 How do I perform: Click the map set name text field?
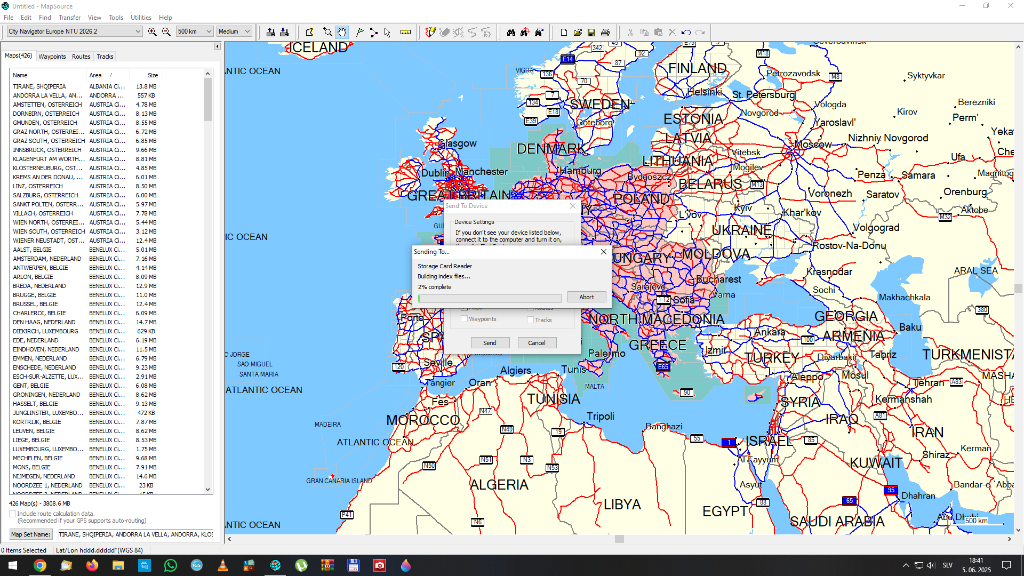click(x=135, y=534)
